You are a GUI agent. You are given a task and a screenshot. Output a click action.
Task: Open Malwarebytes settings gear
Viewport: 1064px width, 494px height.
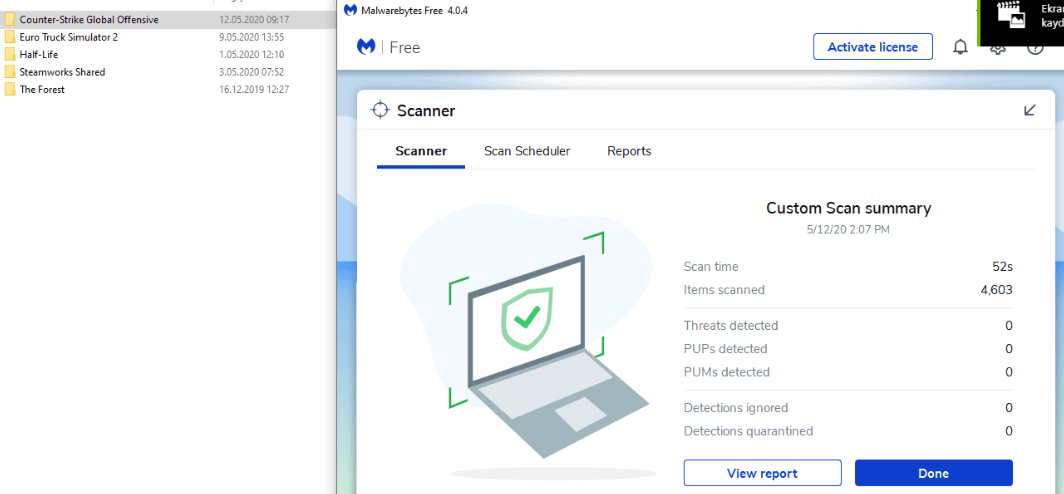pos(997,49)
